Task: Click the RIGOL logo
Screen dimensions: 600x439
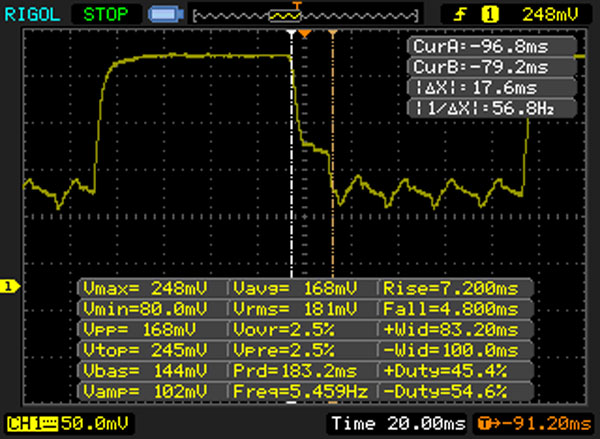Action: coord(32,15)
